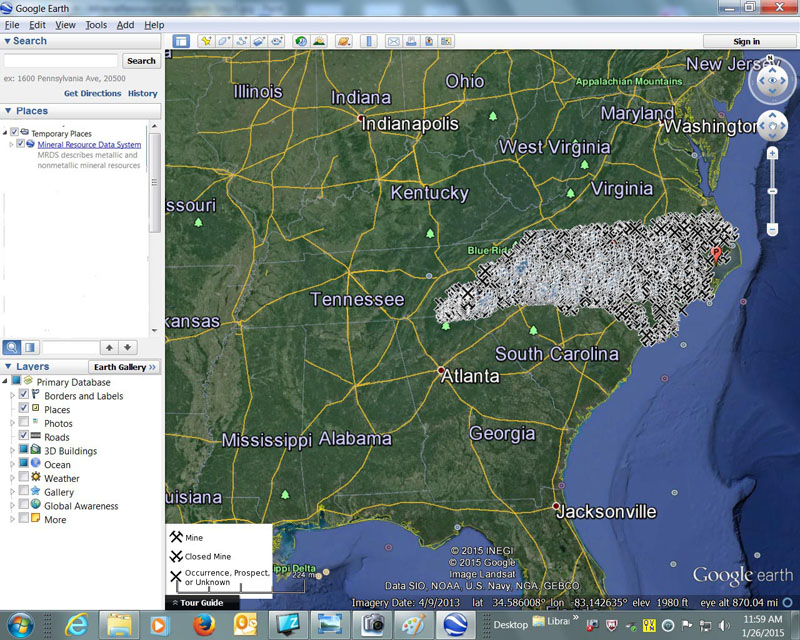Click the Email envelope icon
800x640 pixels.
(x=393, y=41)
